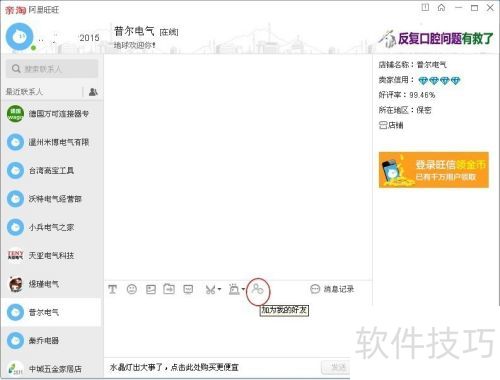
Task: Click the home icon in title bar
Action: click(441, 8)
